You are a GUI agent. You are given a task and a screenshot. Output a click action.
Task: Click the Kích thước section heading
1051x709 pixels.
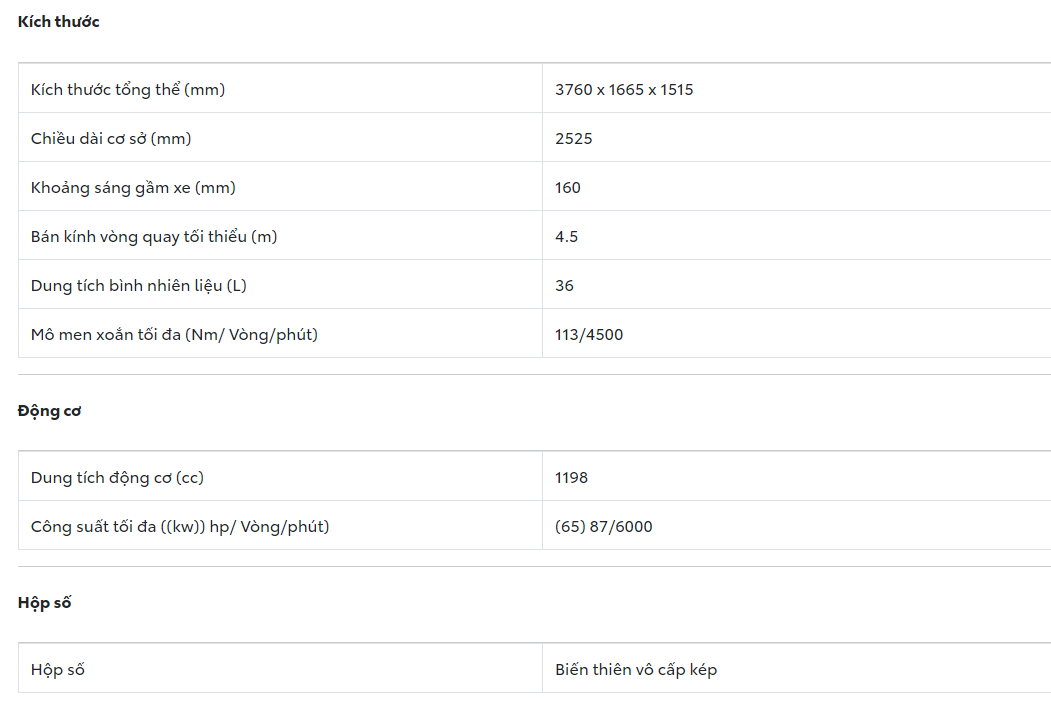58,22
